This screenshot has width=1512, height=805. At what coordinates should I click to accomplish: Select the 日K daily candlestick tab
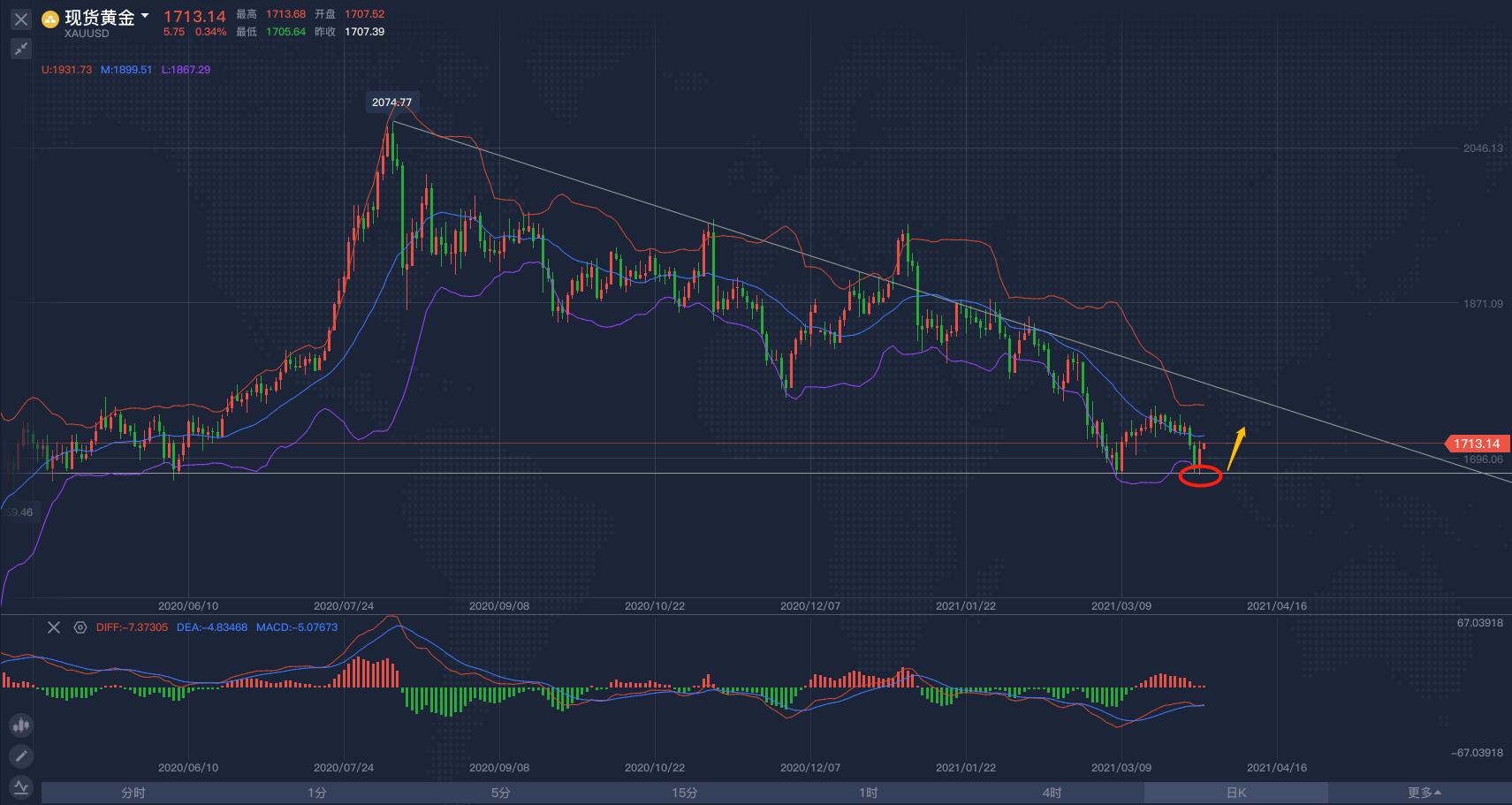click(x=1236, y=793)
